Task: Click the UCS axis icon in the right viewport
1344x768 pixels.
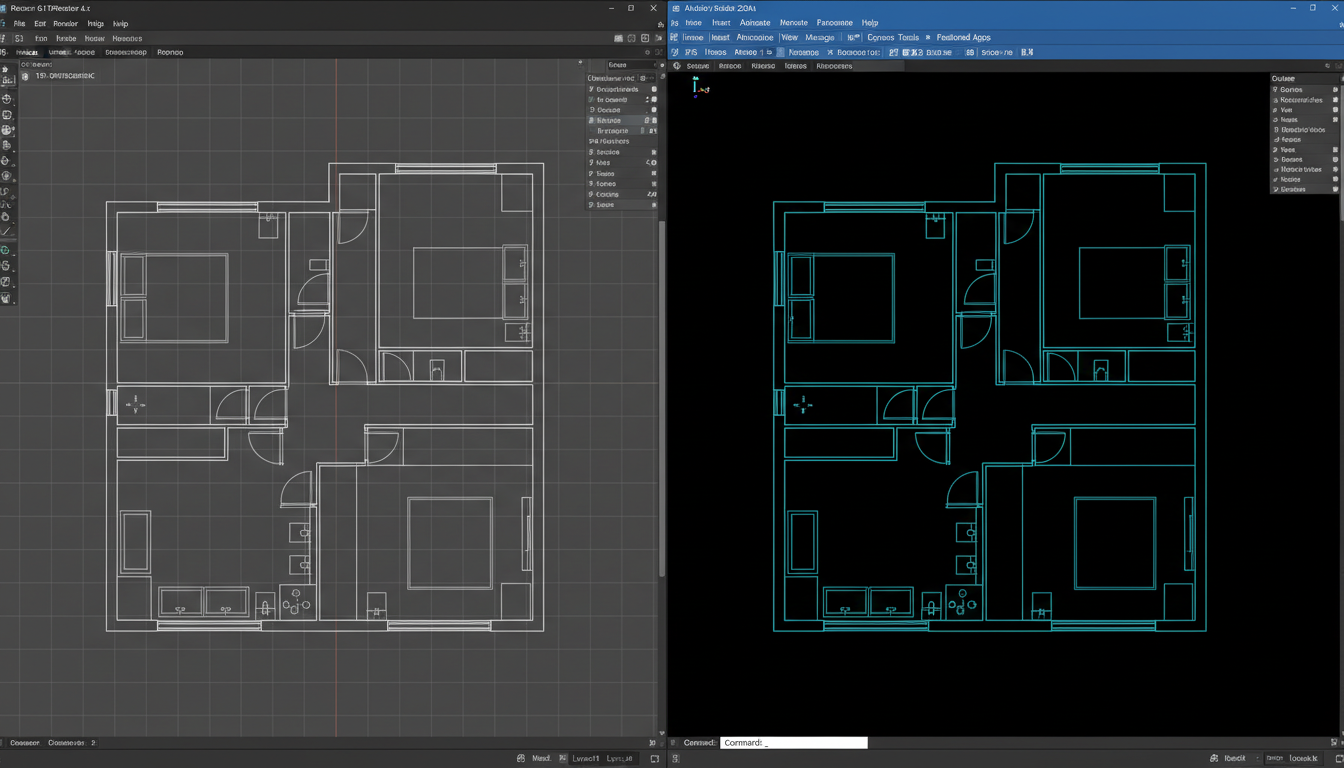Action: click(x=700, y=87)
